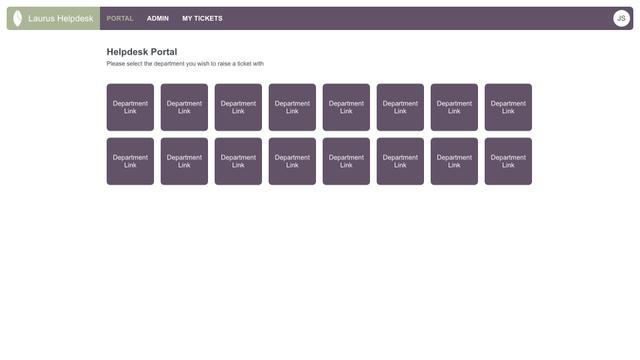Viewport: 640px width, 360px height.
Task: Select sixth Department Link tile in top row
Action: pyautogui.click(x=400, y=107)
